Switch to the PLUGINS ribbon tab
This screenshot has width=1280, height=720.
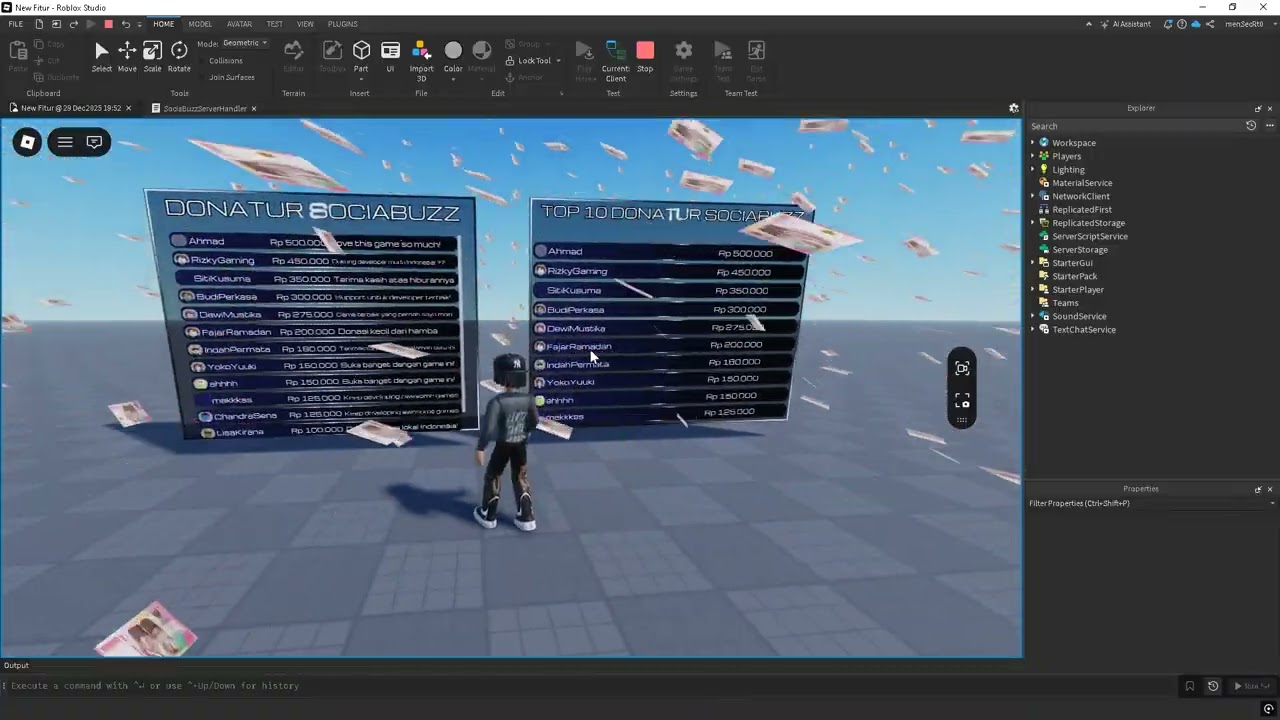(x=342, y=24)
